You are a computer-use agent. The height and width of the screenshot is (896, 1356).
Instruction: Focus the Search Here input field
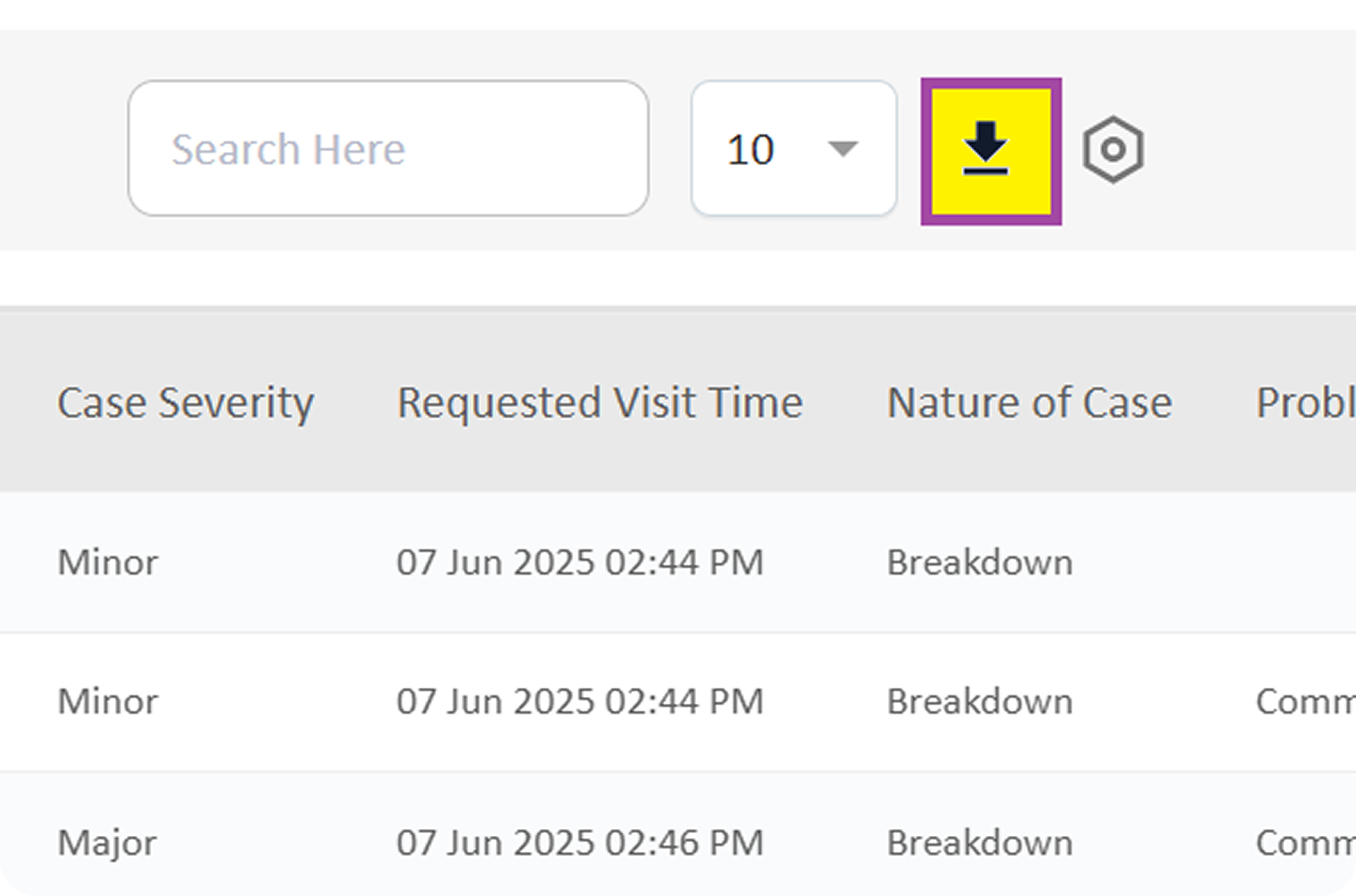(x=388, y=148)
